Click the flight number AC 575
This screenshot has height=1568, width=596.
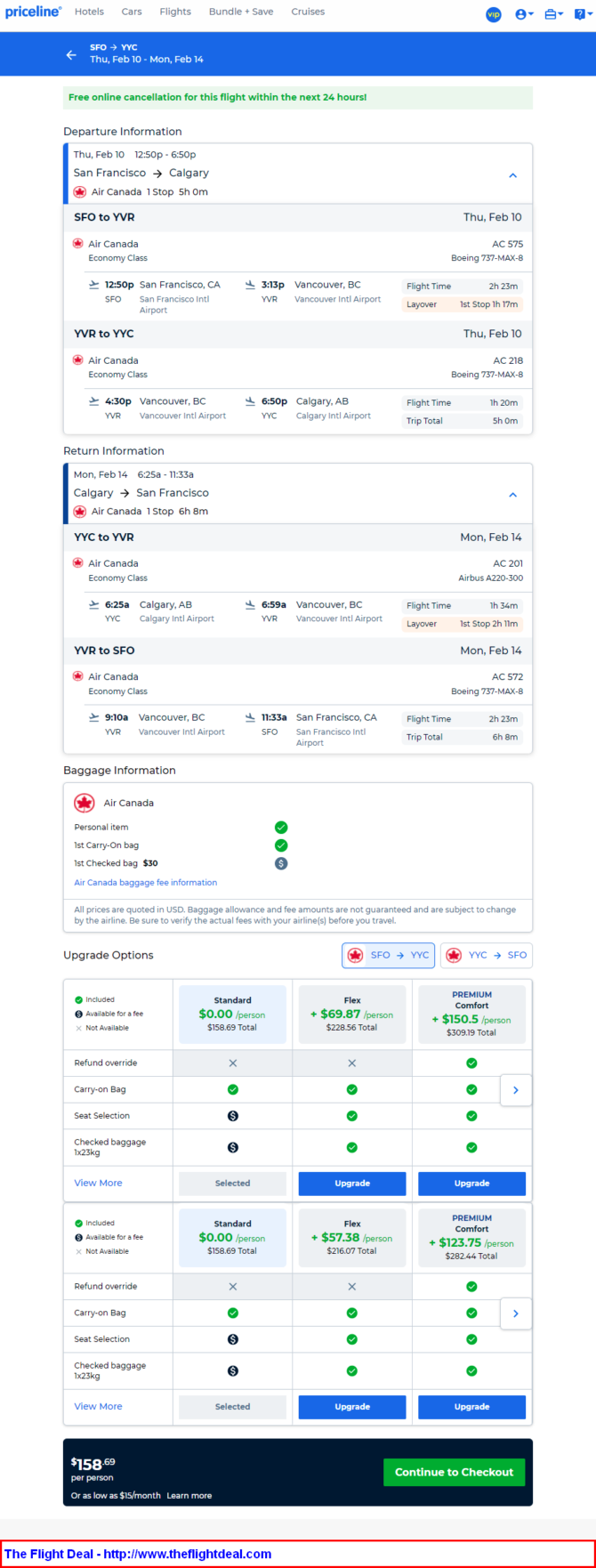[x=508, y=244]
